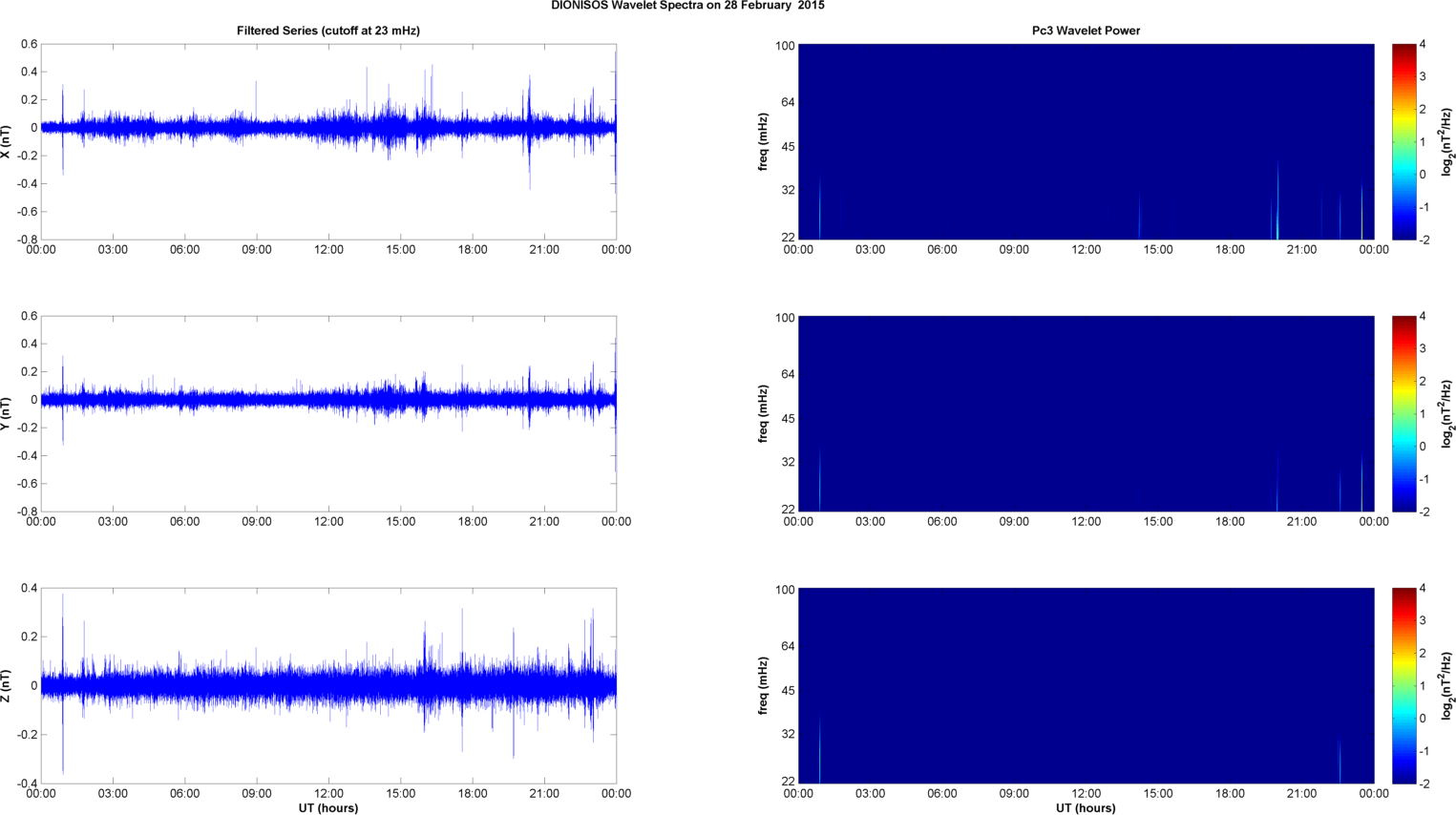Click the 18:00 tick under the bottom wavelet panel
Viewport: 1456px width, 815px height.
click(1230, 794)
